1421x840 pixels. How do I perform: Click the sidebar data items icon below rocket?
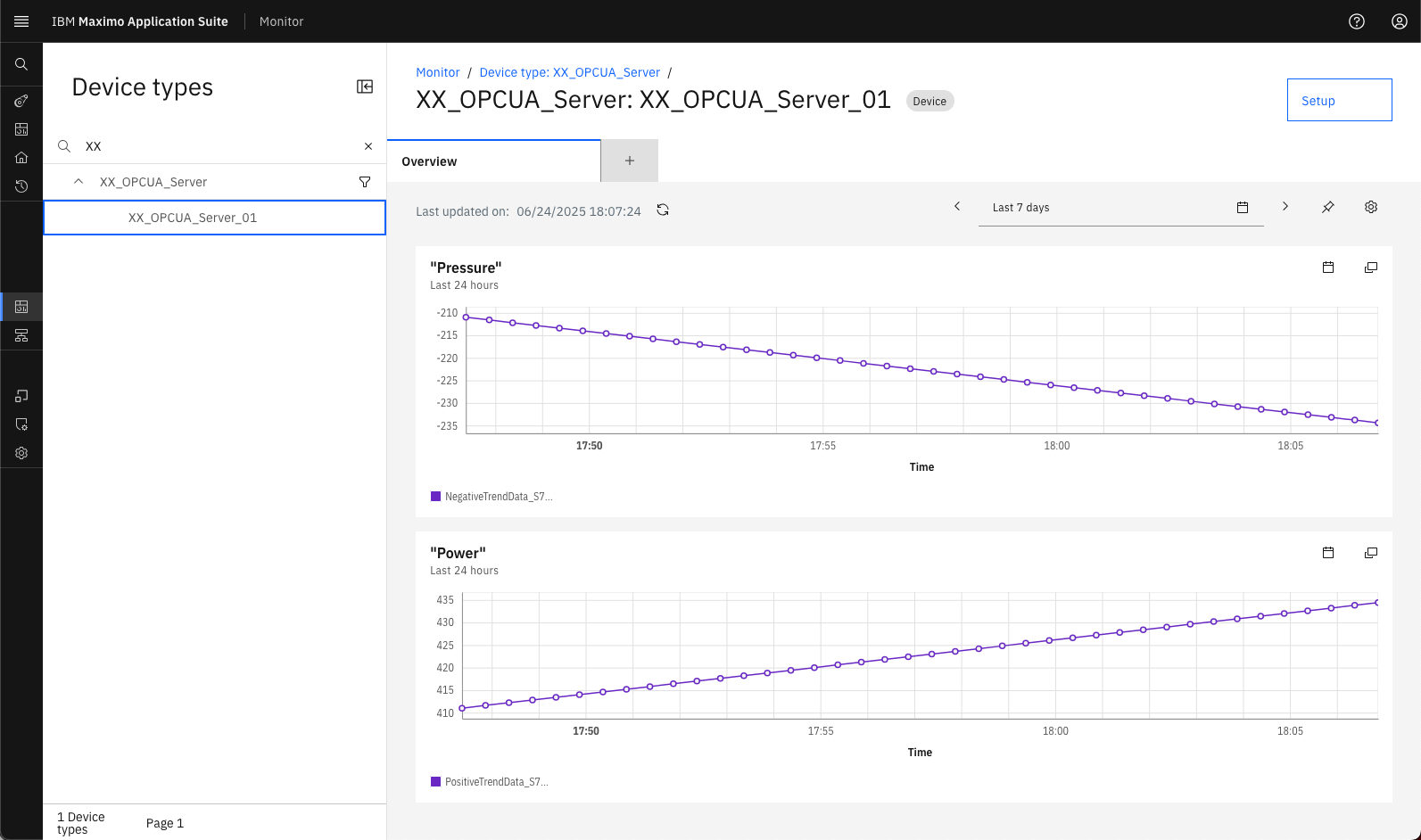[x=21, y=129]
